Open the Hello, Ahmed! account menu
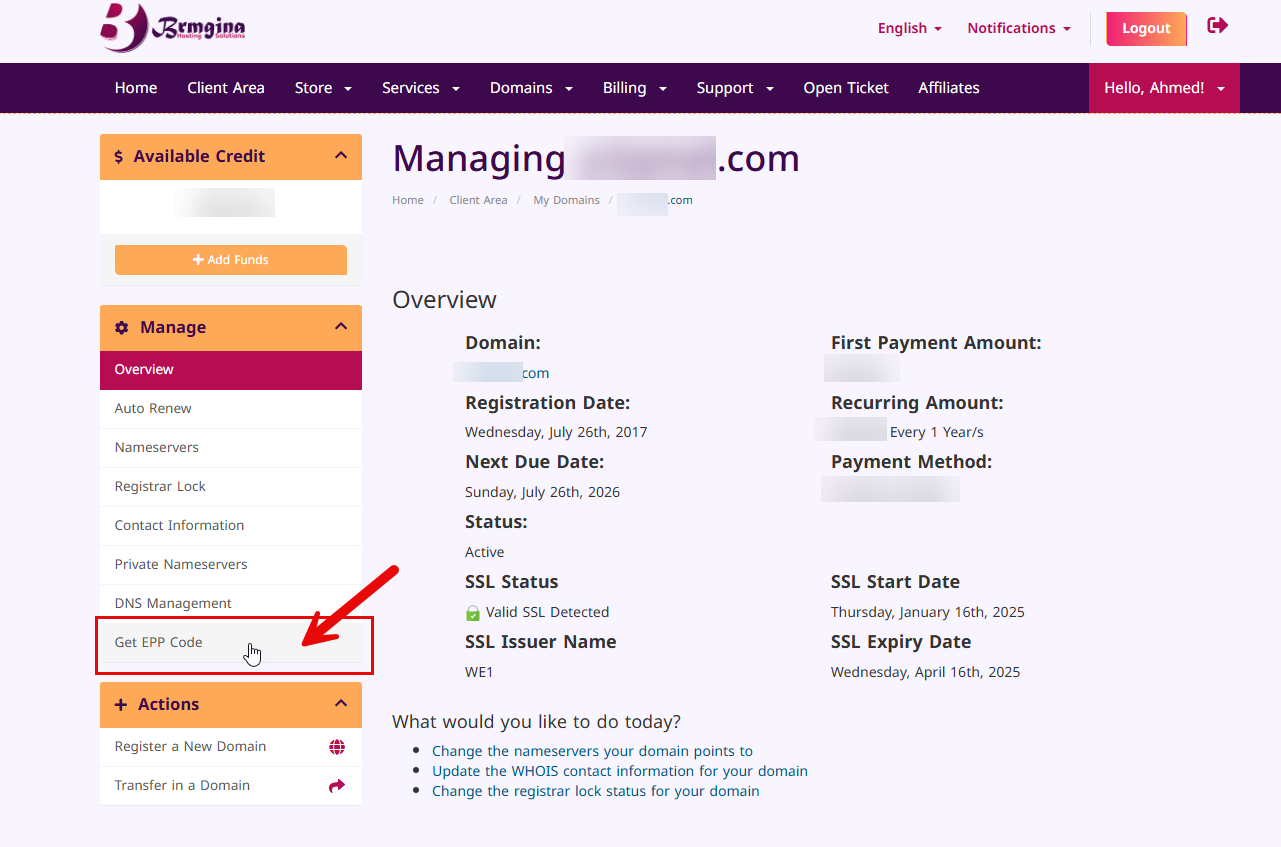Image resolution: width=1281 pixels, height=847 pixels. (x=1164, y=88)
